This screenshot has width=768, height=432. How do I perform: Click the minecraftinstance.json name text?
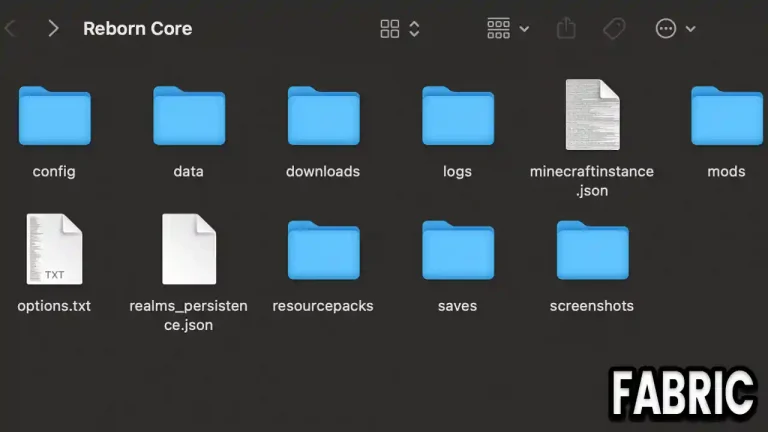[x=592, y=181]
